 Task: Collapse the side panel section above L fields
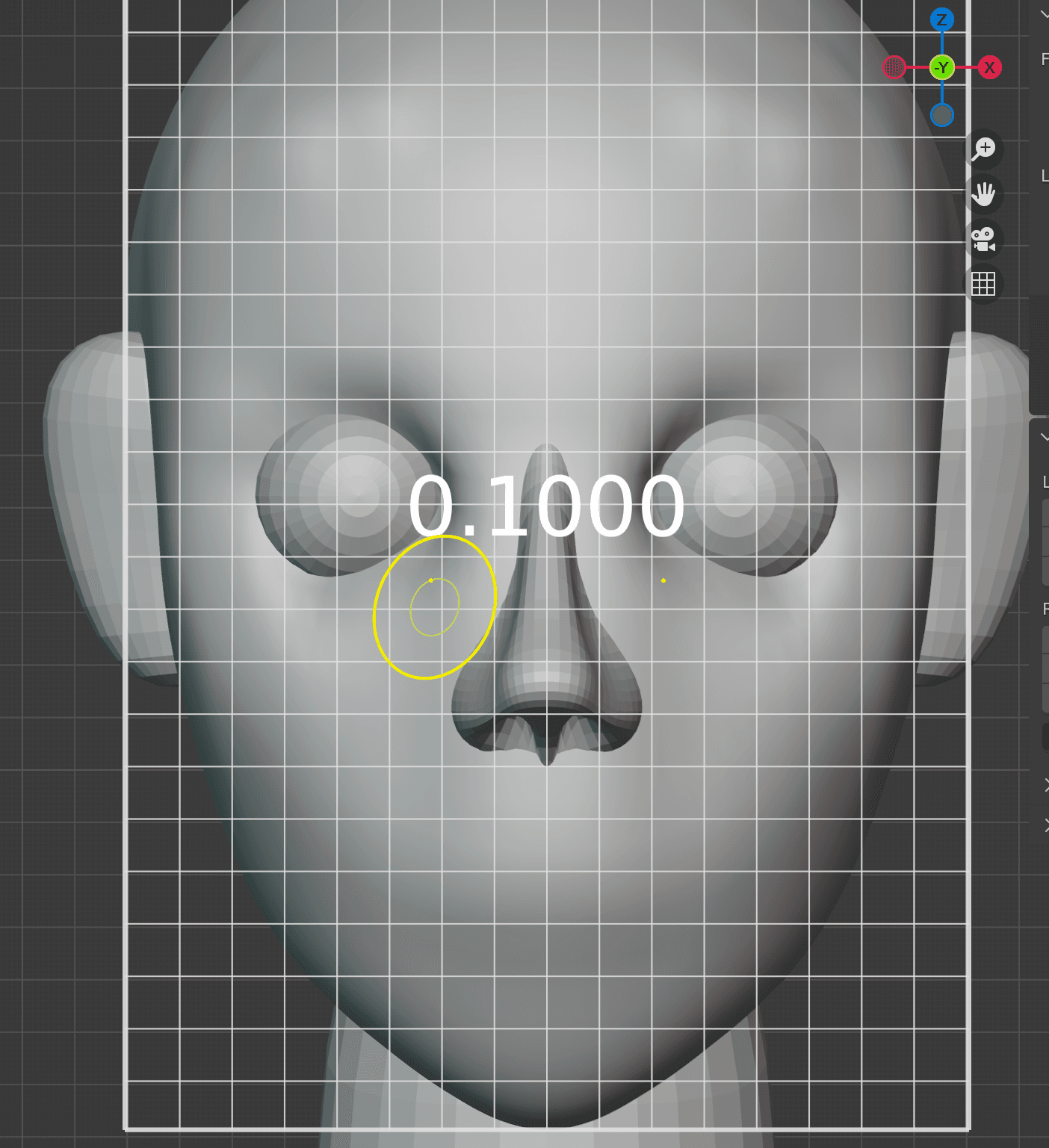point(1044,437)
